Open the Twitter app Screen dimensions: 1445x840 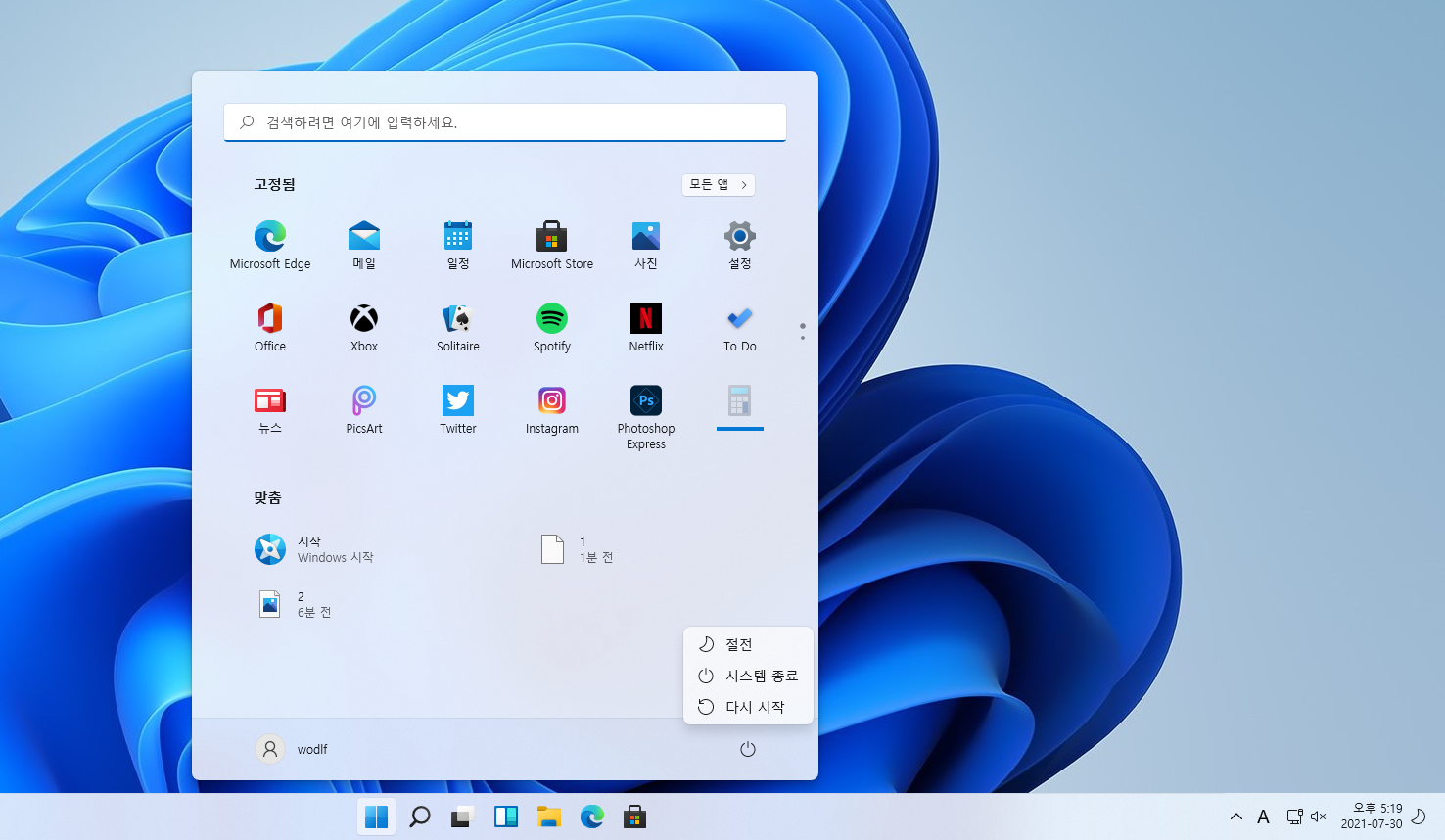click(x=458, y=409)
